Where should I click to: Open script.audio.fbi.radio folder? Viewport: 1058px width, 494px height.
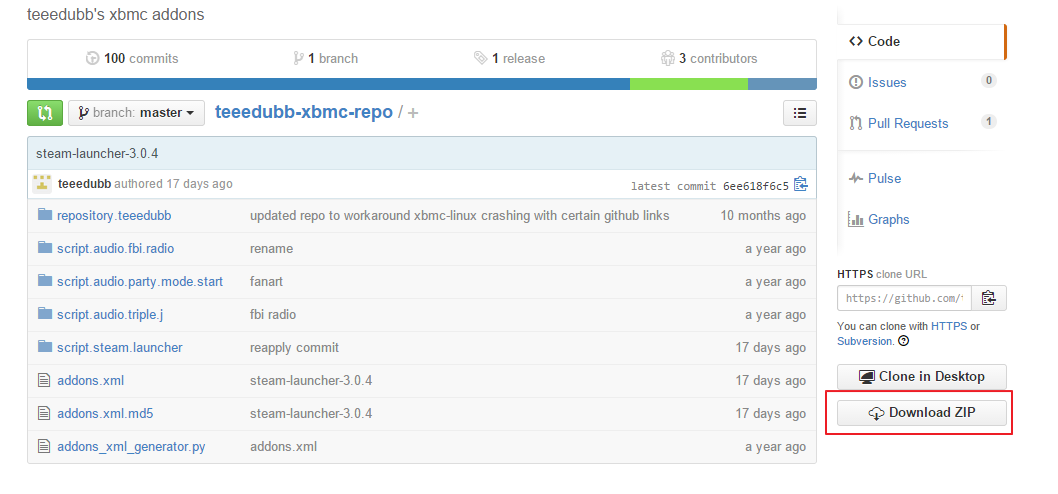tap(115, 249)
